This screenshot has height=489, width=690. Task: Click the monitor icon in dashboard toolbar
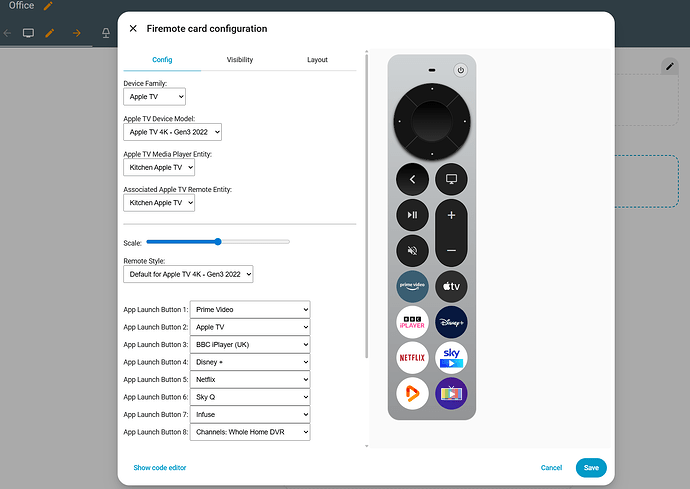29,33
